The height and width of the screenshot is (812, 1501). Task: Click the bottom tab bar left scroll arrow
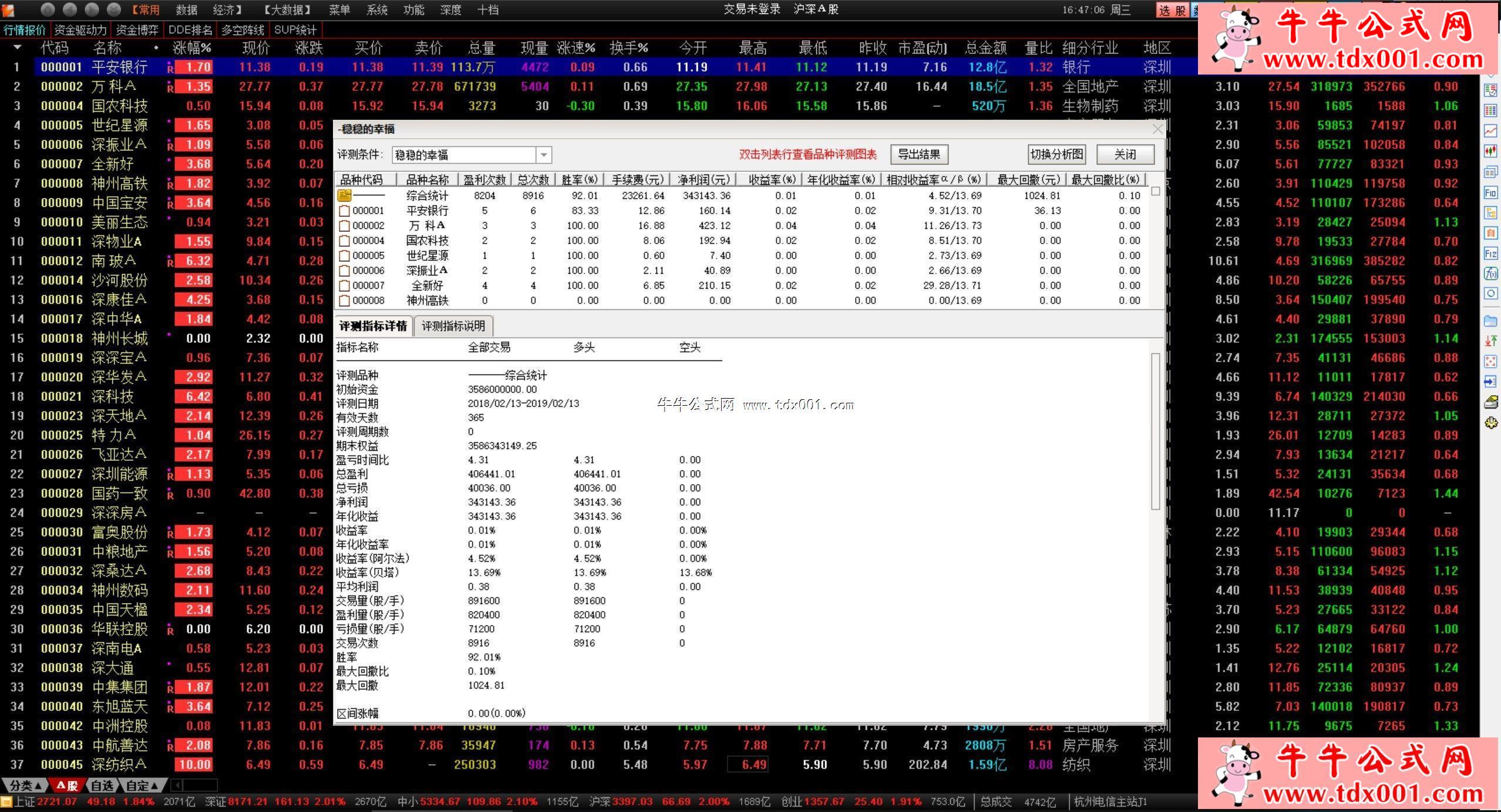coord(177,785)
